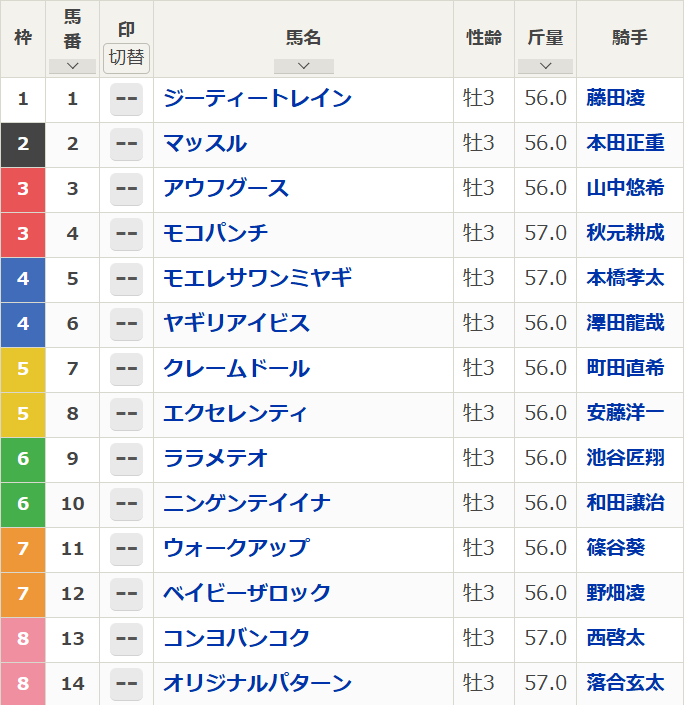Open horse page for ヤギリアイビス
The height and width of the screenshot is (705, 684).
(x=237, y=323)
